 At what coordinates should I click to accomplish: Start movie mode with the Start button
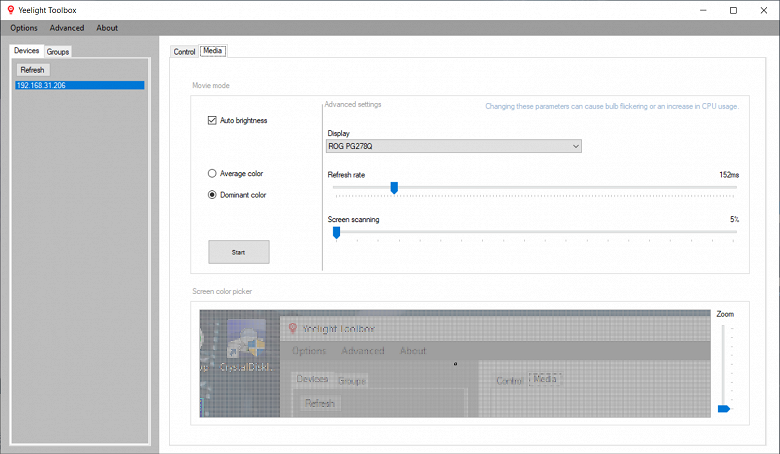239,252
